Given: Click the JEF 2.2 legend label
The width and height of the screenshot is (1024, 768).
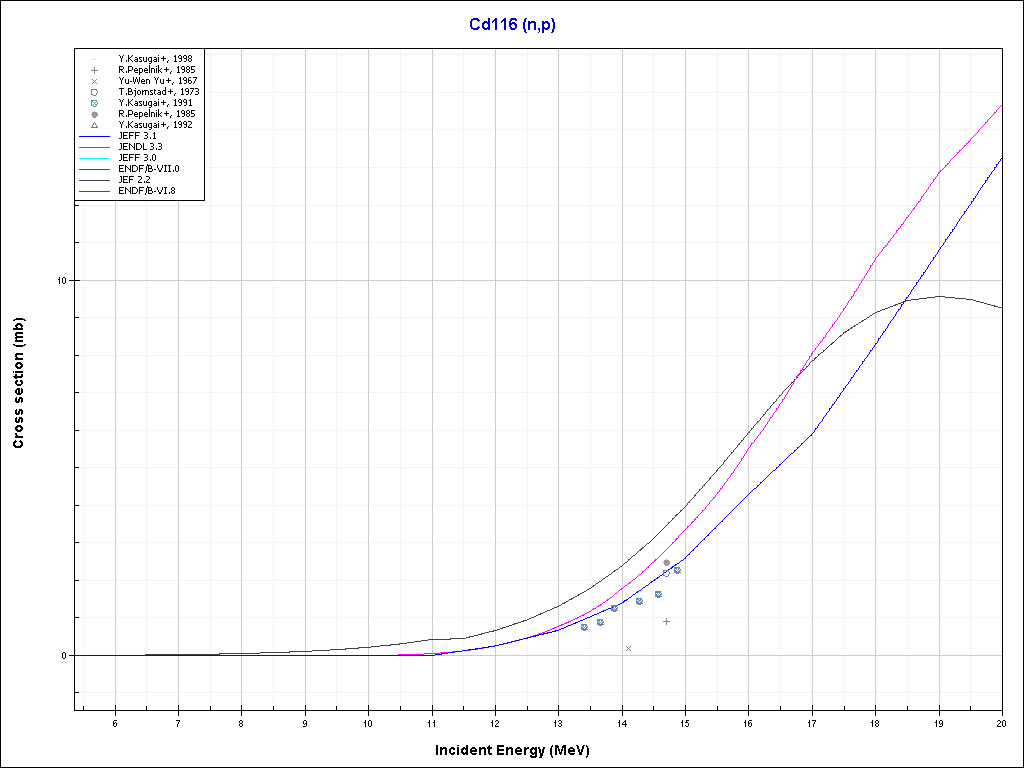Looking at the screenshot, I should pos(134,180).
